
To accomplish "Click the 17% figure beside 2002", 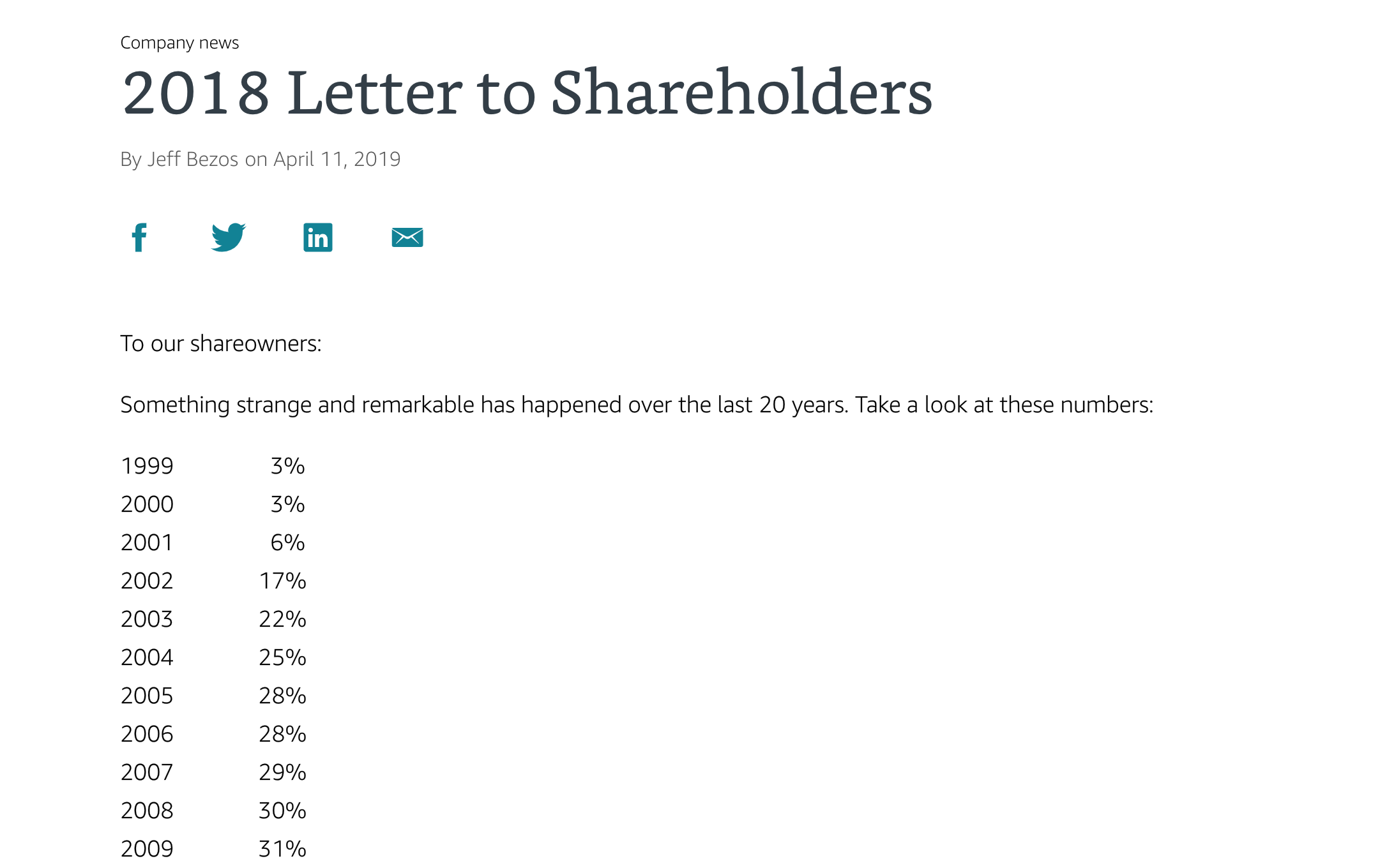I will 283,581.
